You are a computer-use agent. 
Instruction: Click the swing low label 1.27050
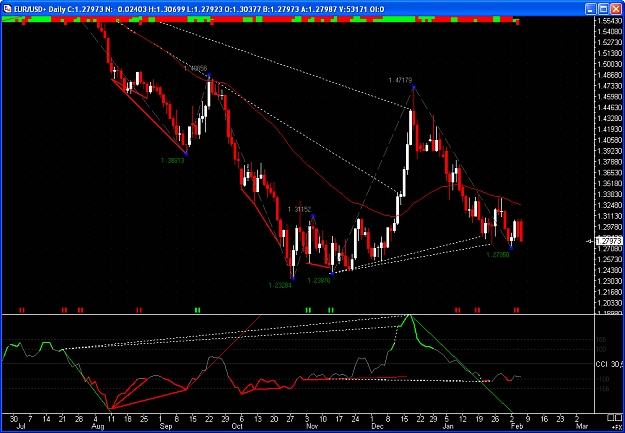[x=498, y=254]
